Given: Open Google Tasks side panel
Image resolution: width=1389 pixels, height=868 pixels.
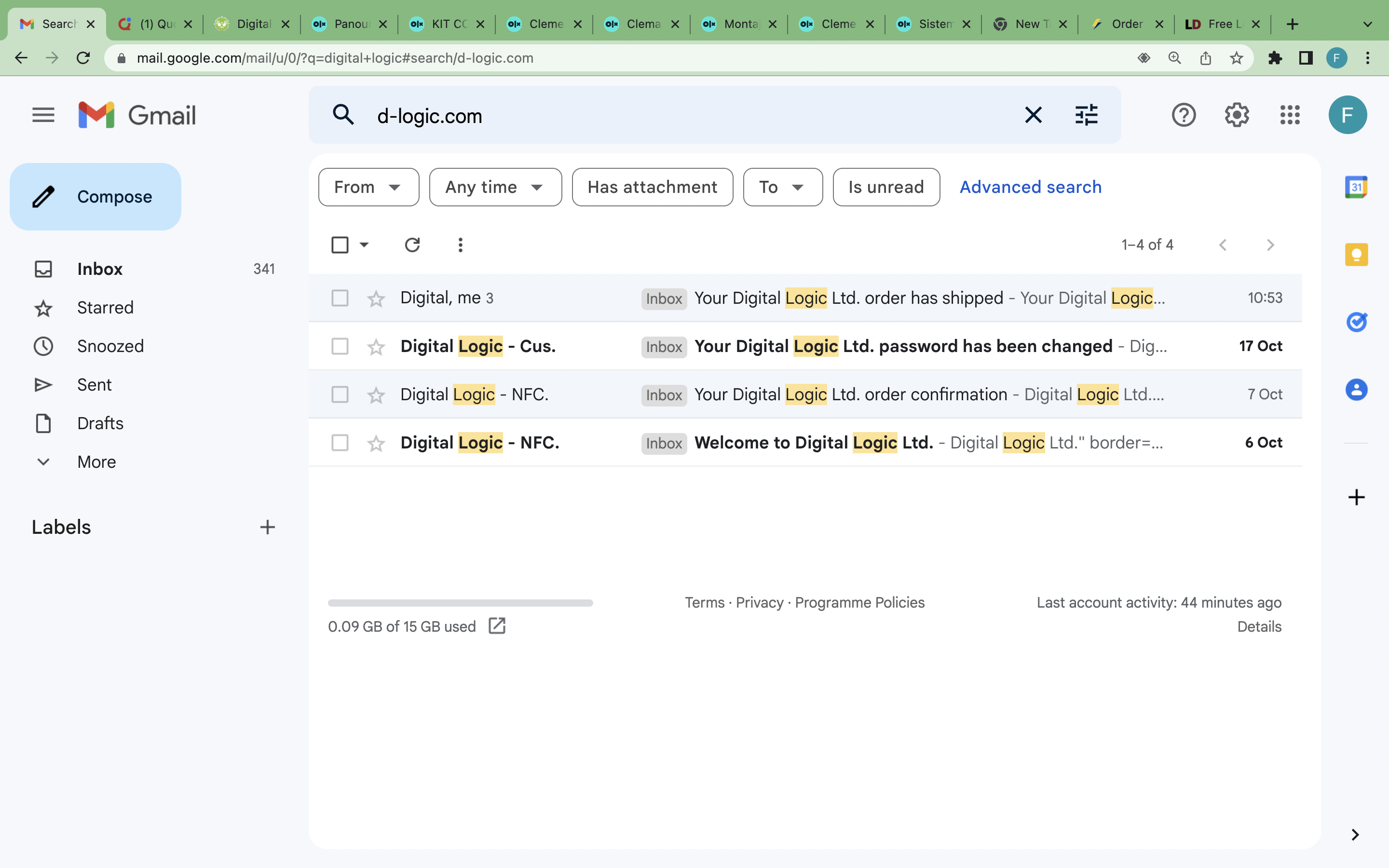Looking at the screenshot, I should point(1356,322).
